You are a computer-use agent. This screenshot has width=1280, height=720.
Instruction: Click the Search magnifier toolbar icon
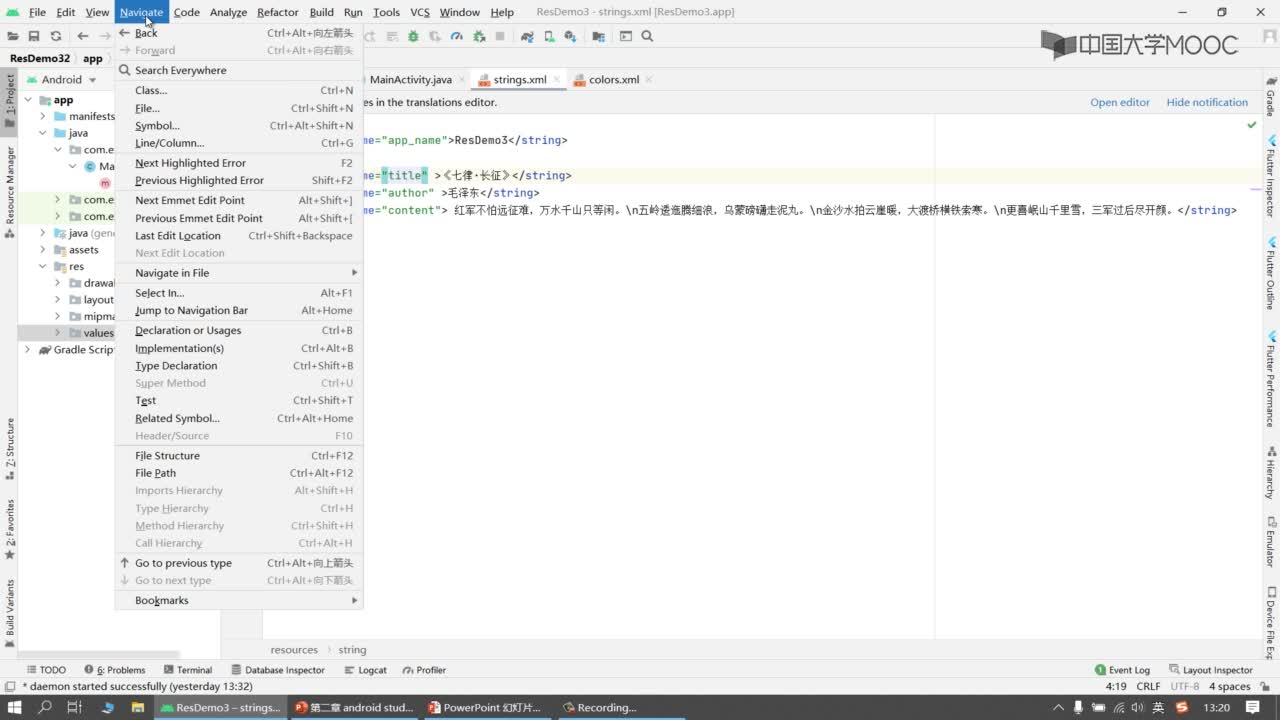point(647,36)
